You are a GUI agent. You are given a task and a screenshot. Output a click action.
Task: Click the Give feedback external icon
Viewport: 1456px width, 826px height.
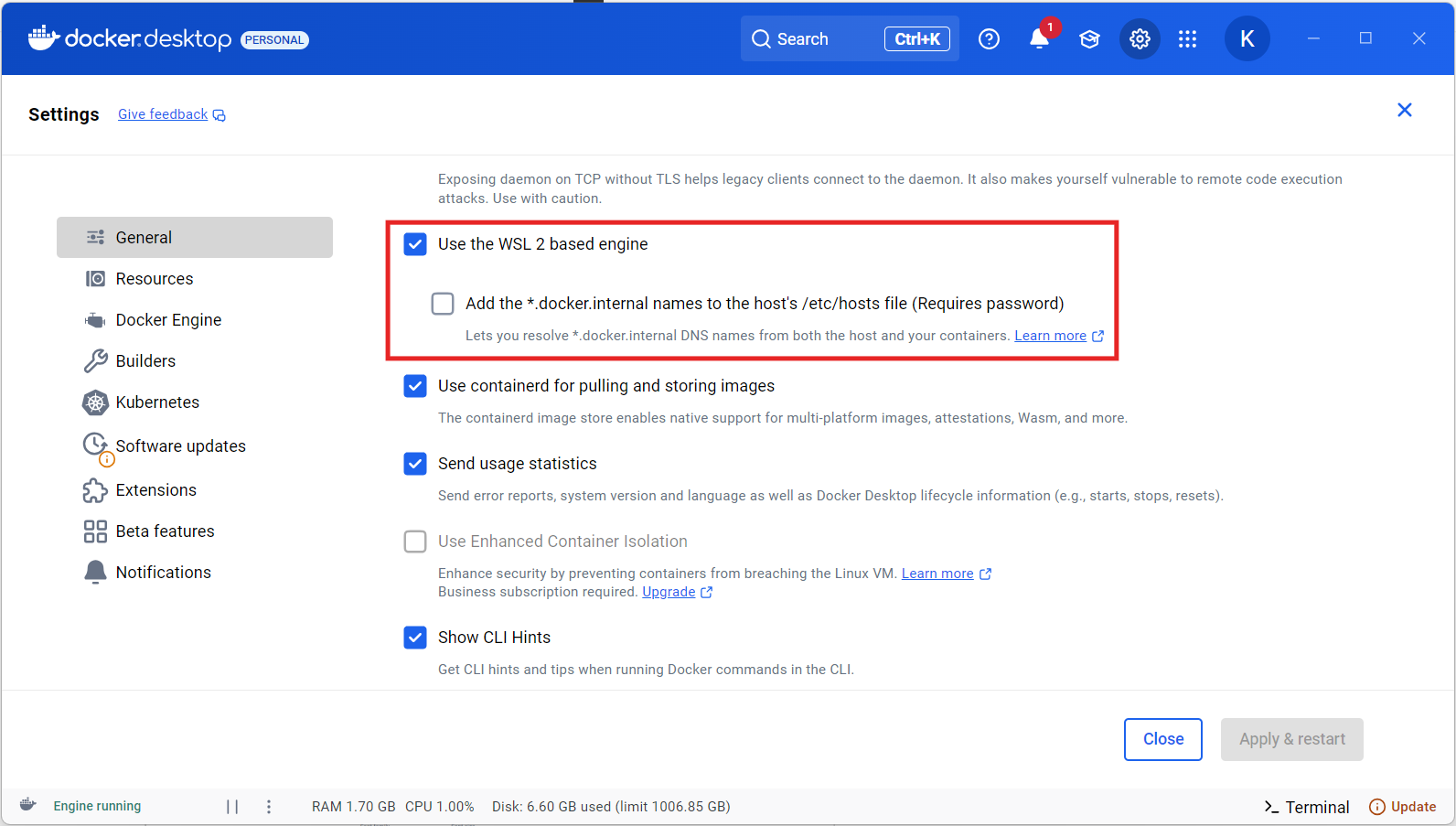pyautogui.click(x=219, y=115)
